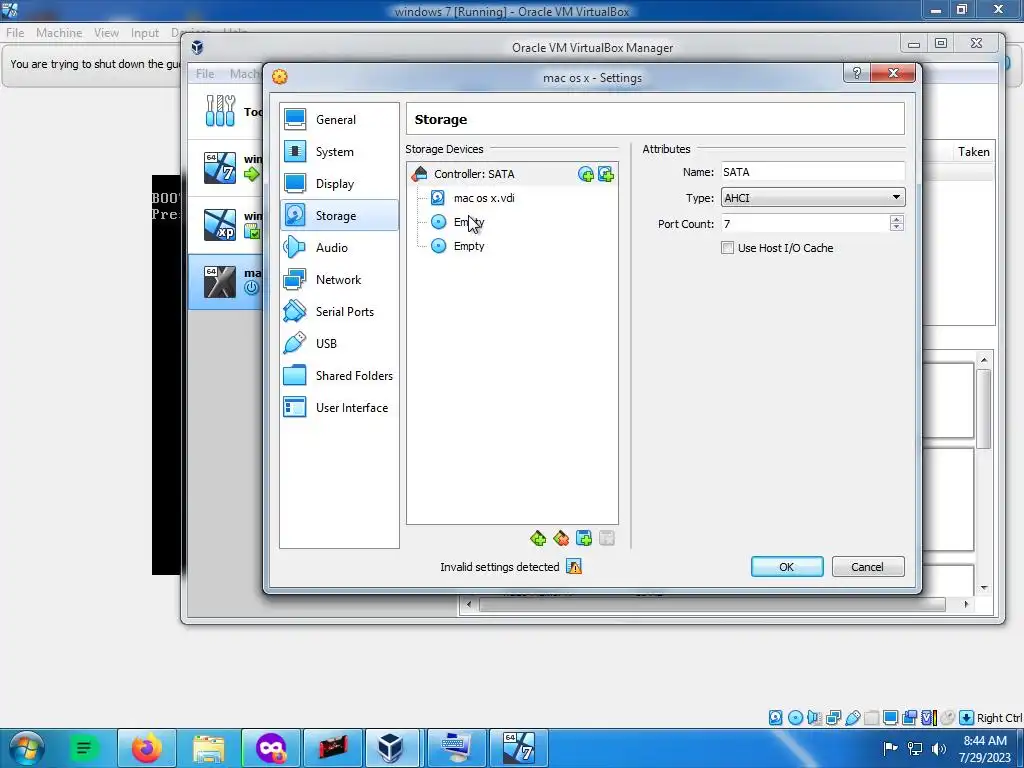
Task: Open File menu in VirtualBox Manager
Action: coord(205,74)
